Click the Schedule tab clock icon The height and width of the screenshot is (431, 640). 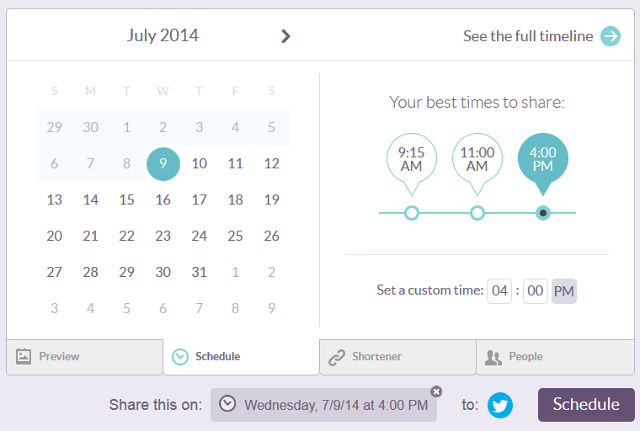click(x=180, y=357)
